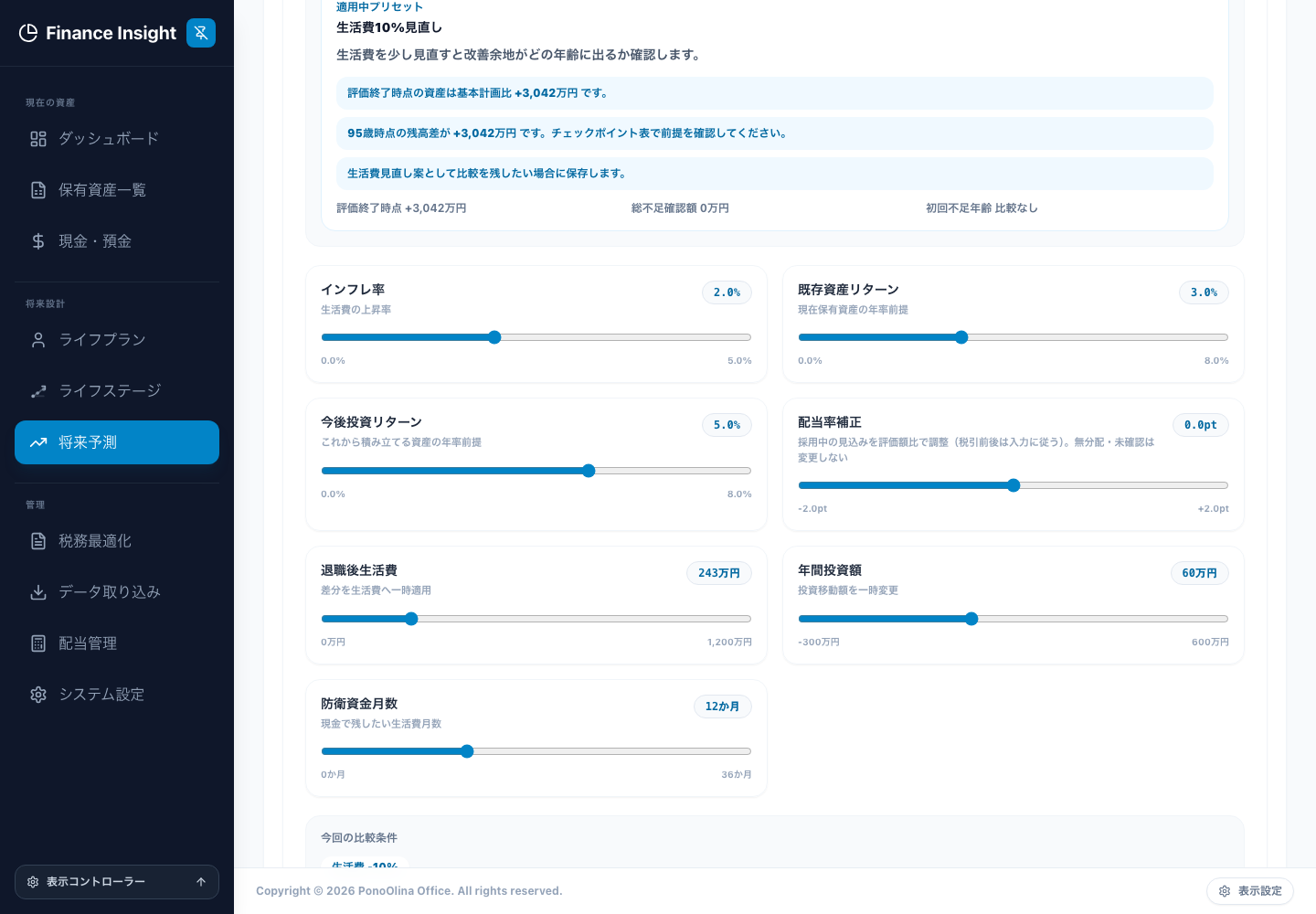Click the 配当率補正 slider handle

(x=1014, y=485)
